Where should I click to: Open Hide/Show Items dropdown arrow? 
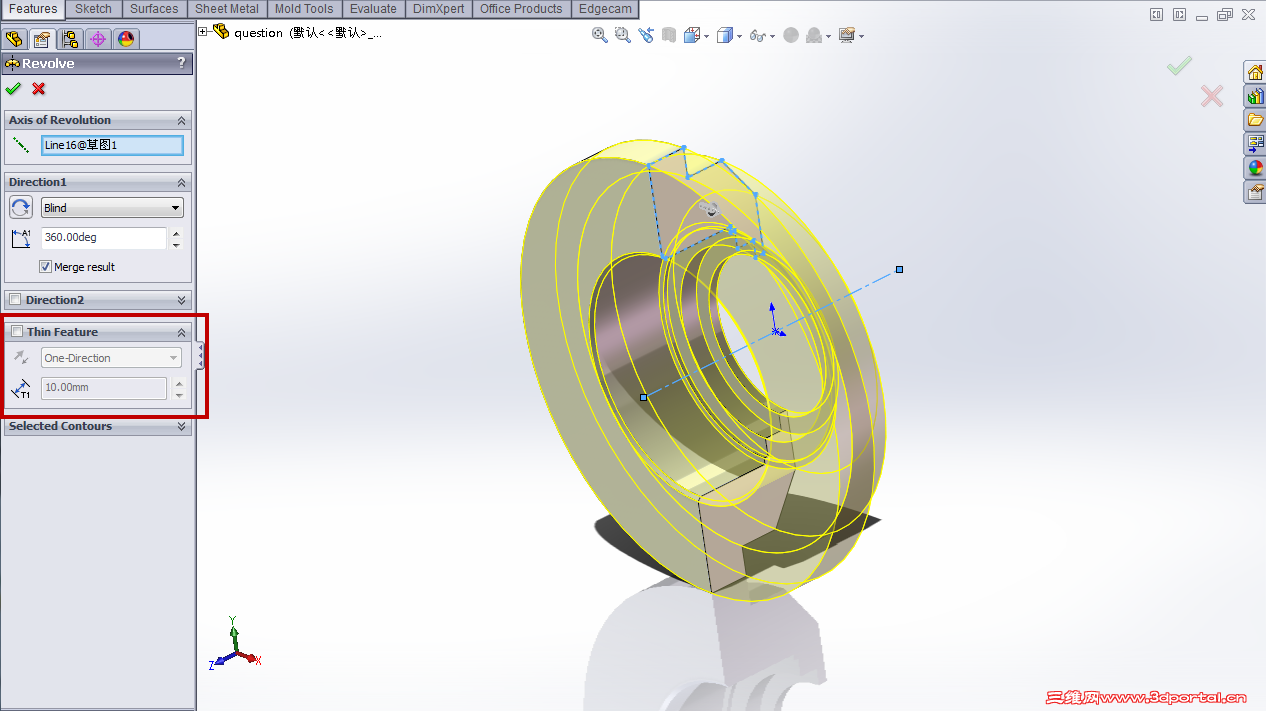tap(773, 36)
